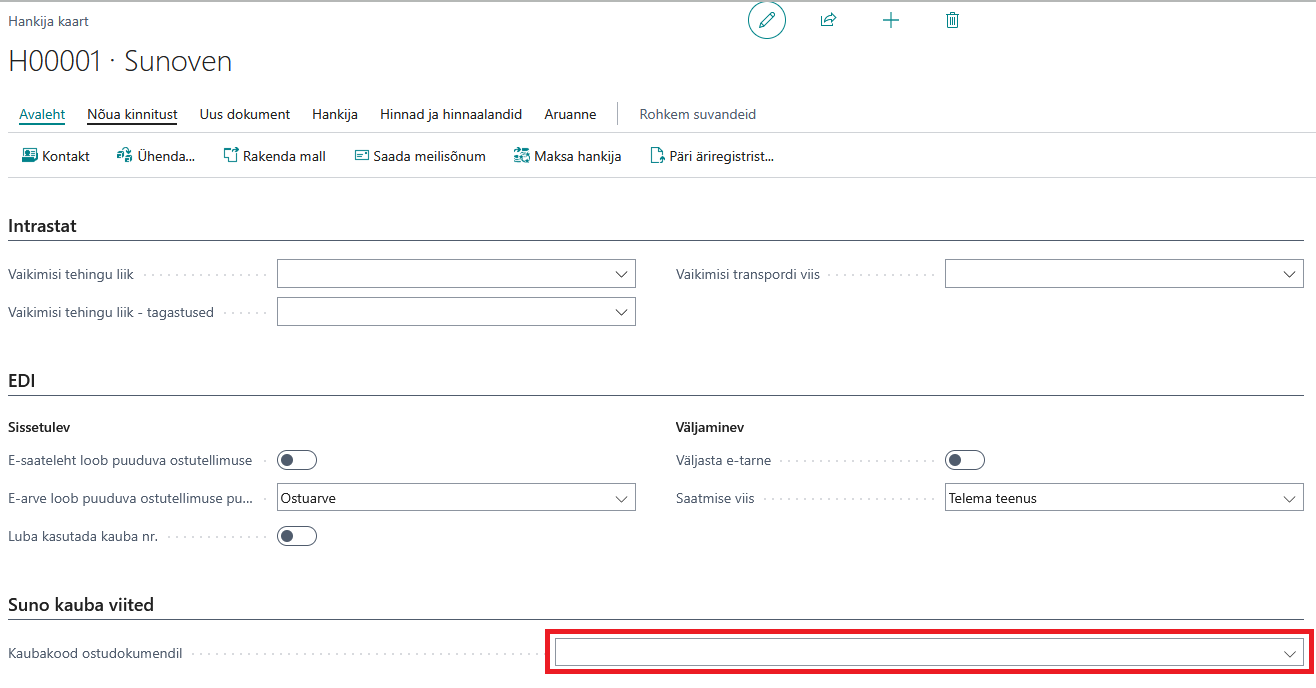Image resolution: width=1316 pixels, height=688 pixels.
Task: Open Uus dokument menu
Action: [x=245, y=114]
